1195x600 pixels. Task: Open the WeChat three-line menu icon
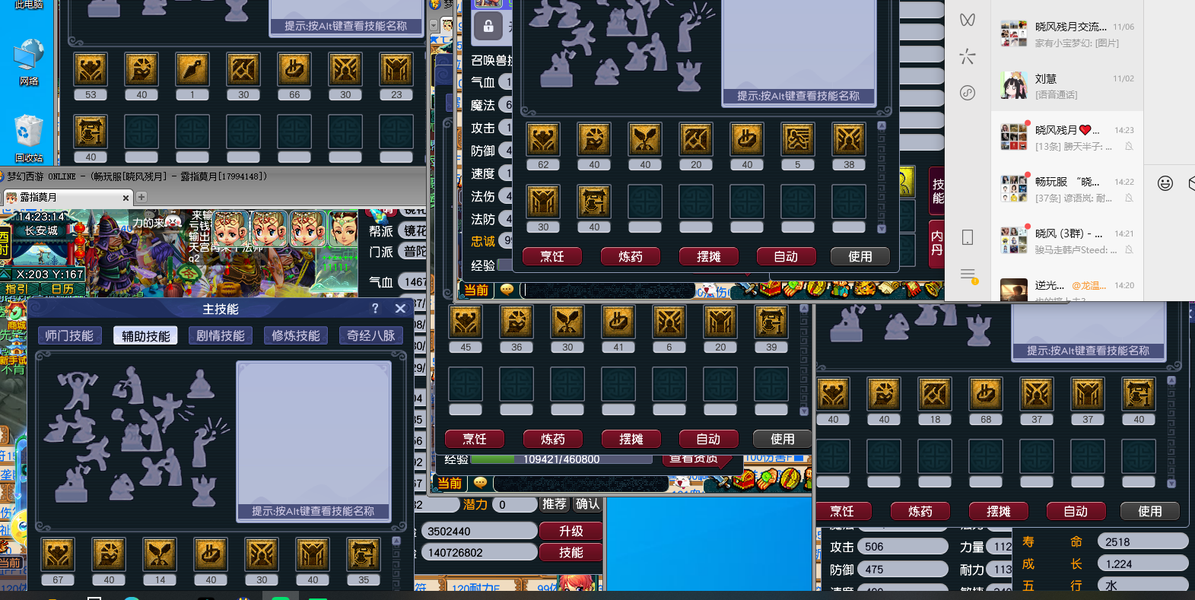click(968, 274)
